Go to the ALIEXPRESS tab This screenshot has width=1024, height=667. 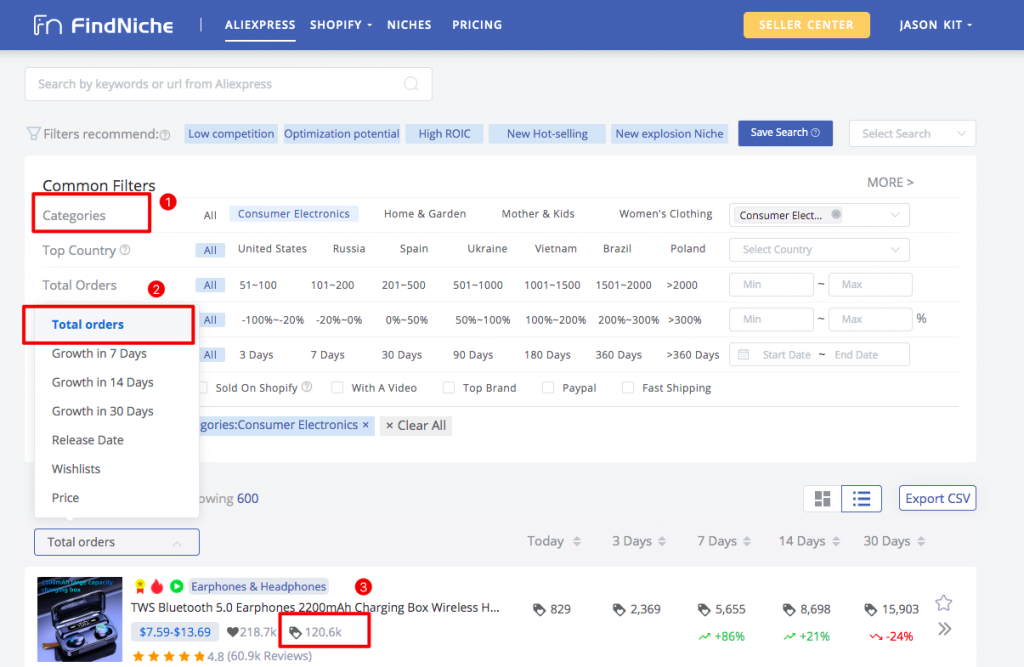[260, 25]
